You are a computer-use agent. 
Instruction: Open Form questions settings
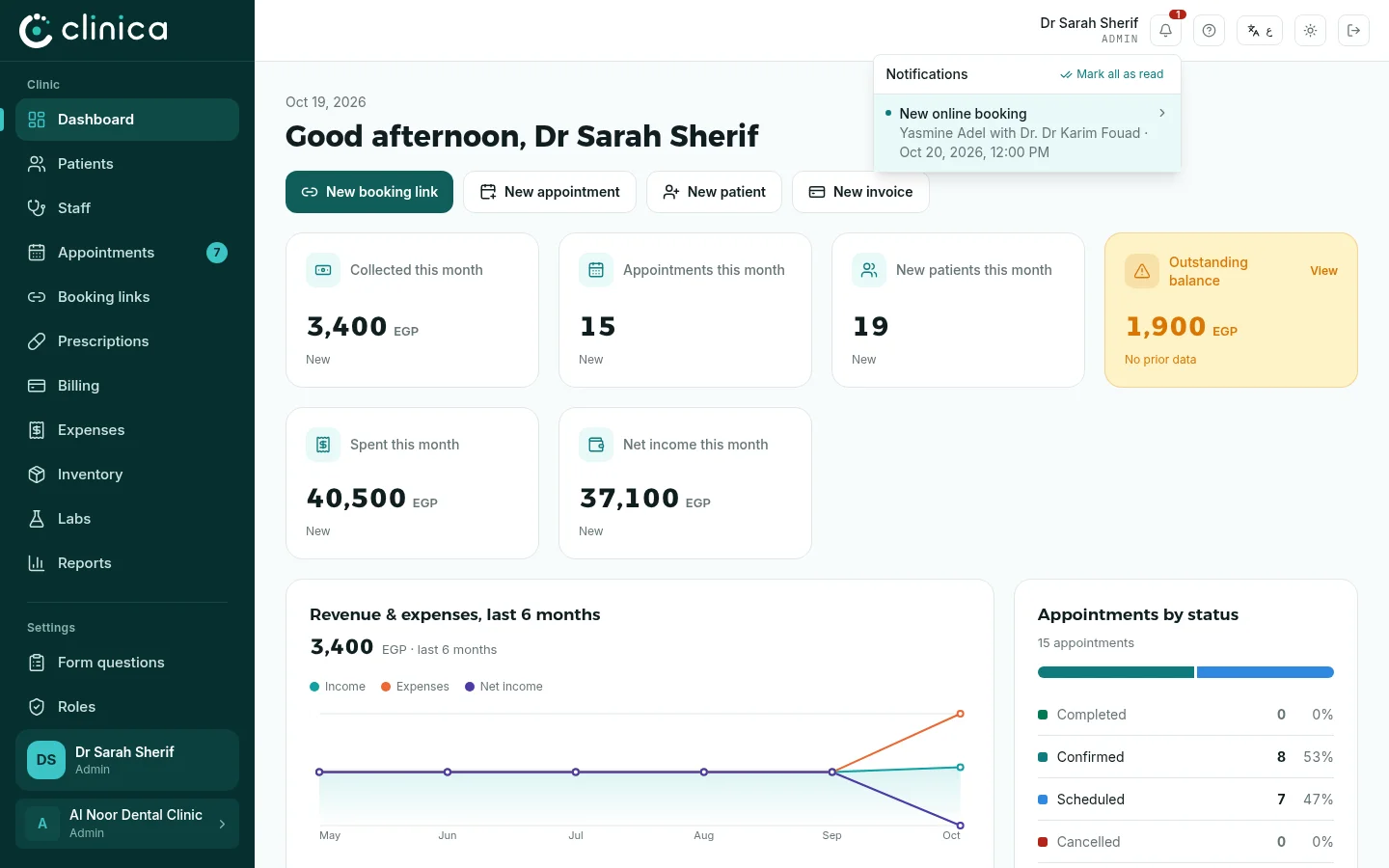click(x=127, y=663)
